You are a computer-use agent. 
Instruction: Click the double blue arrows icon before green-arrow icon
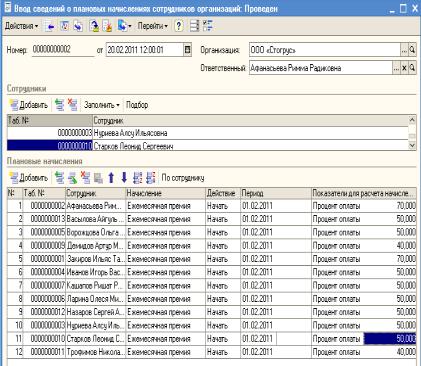[x=78, y=26]
